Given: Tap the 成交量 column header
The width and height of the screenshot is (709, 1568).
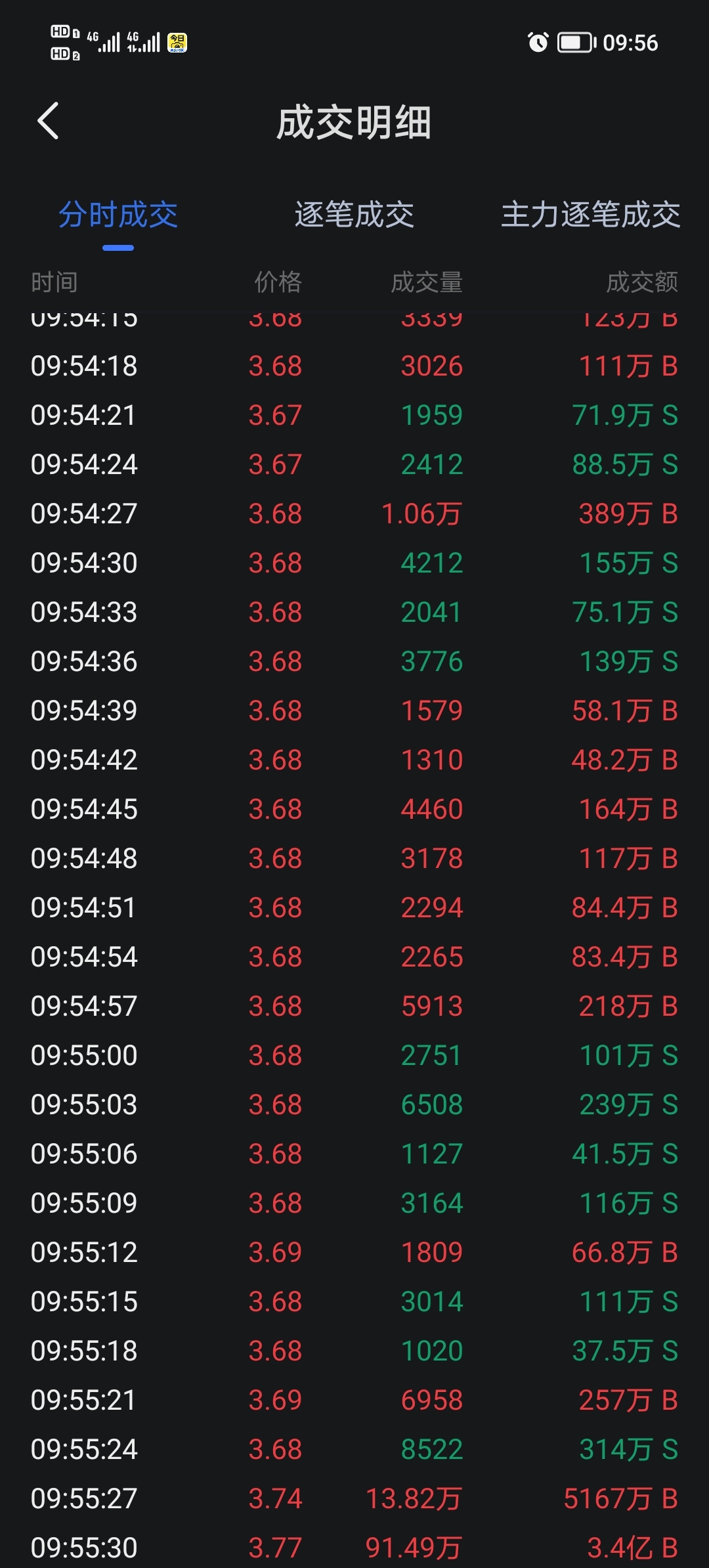Looking at the screenshot, I should pos(427,282).
